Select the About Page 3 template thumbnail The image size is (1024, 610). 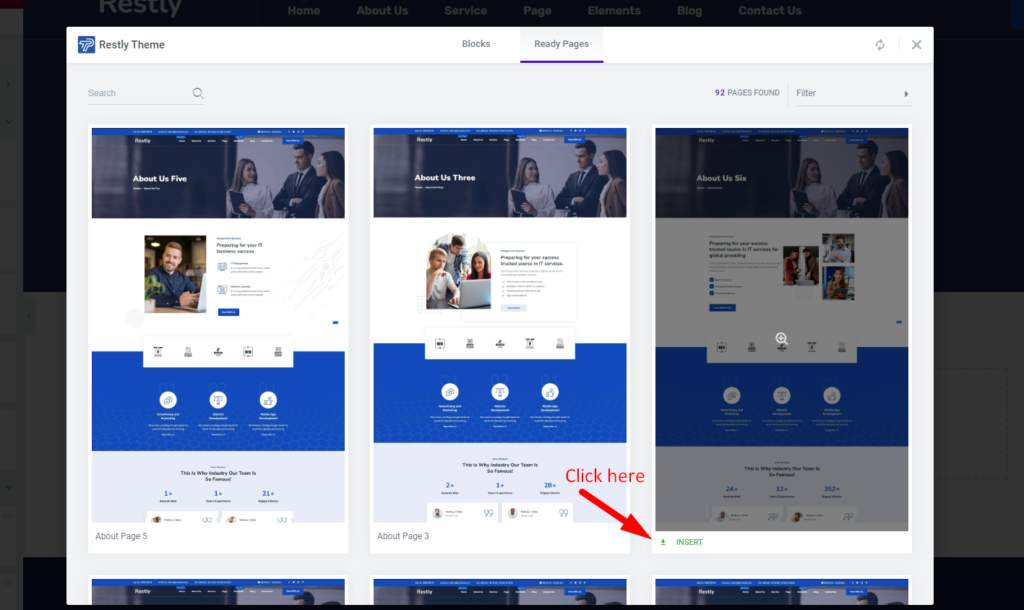[x=500, y=323]
